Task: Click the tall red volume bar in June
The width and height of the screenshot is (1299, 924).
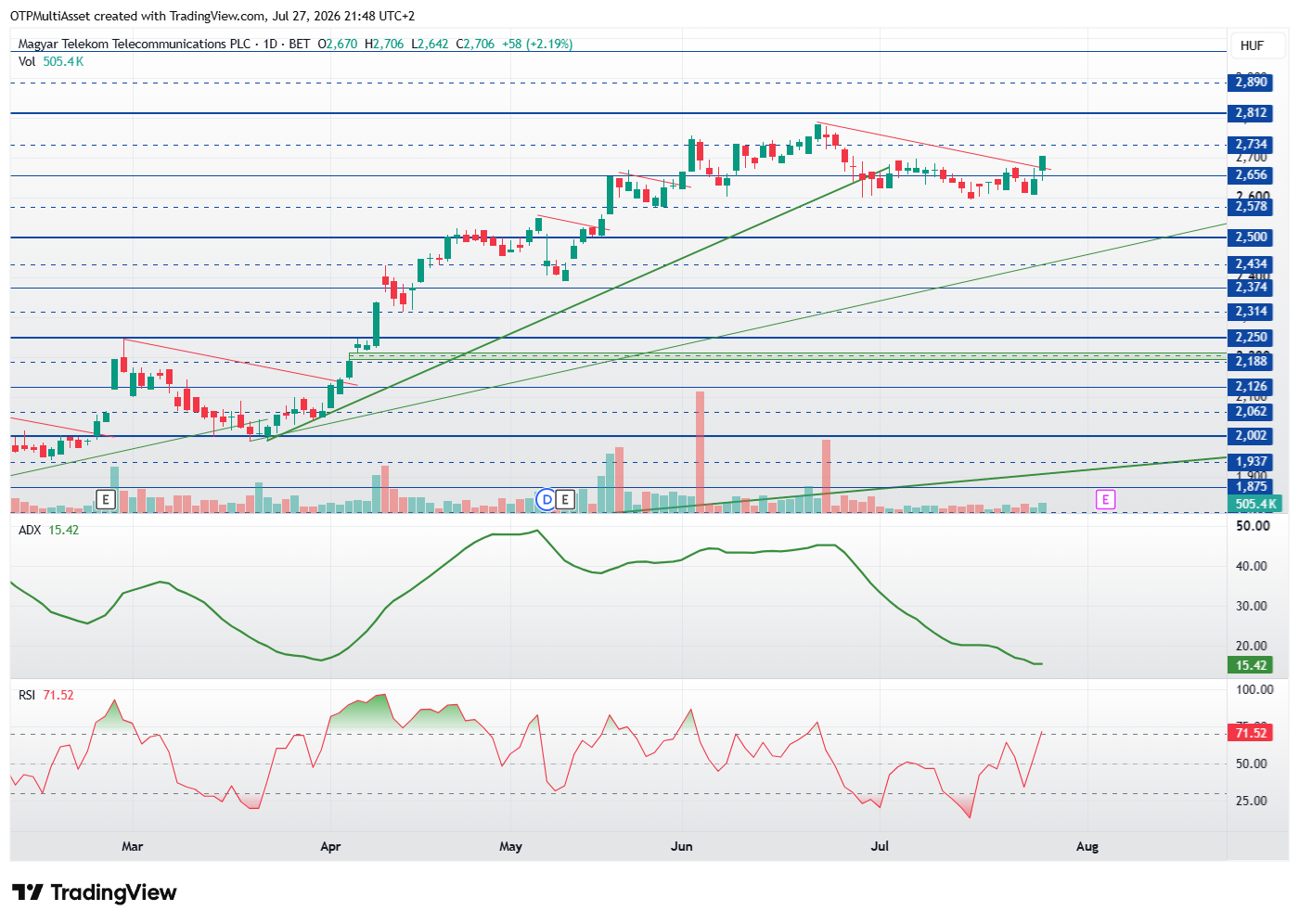Action: click(700, 452)
